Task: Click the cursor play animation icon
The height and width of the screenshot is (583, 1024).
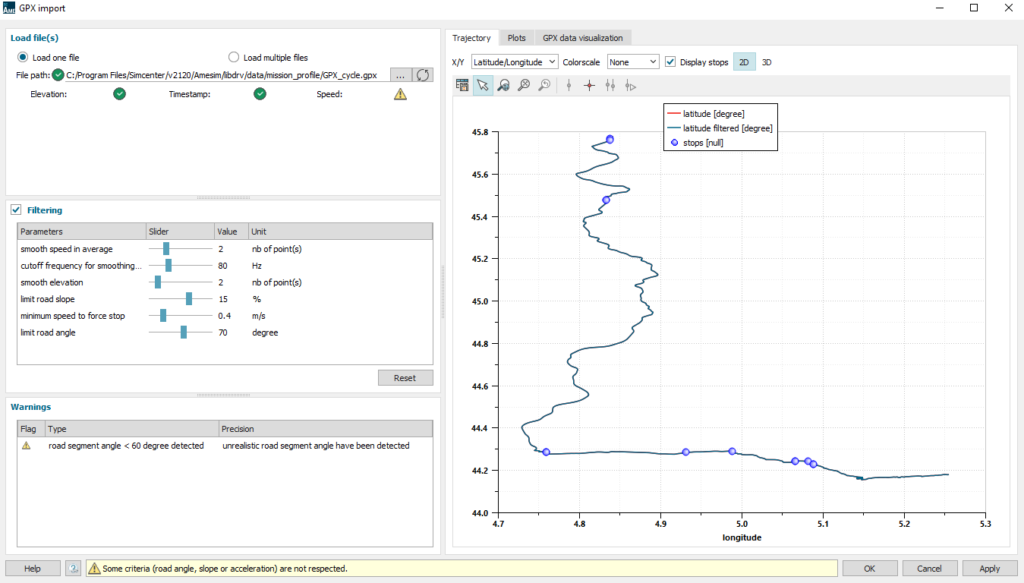Action: [630, 86]
